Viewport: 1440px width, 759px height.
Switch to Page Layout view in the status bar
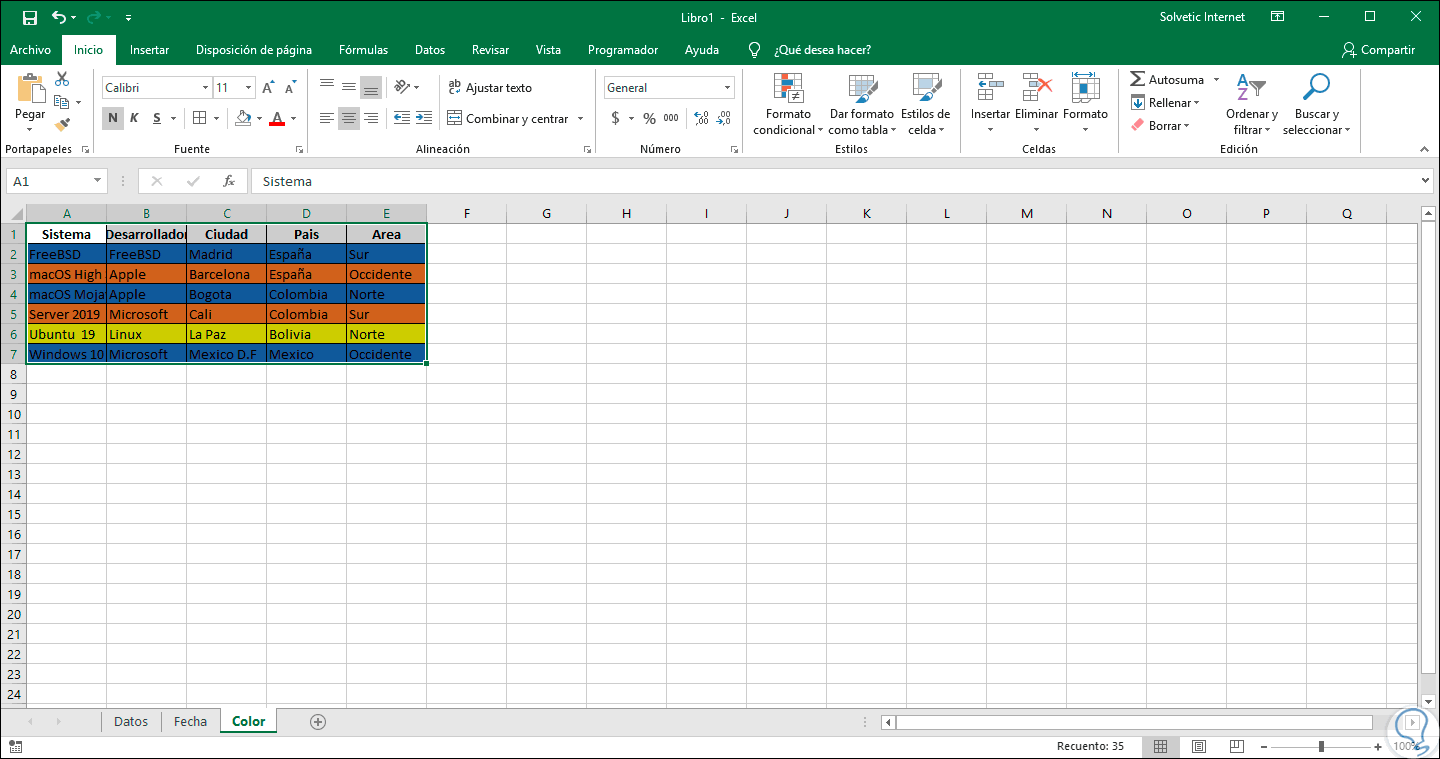pyautogui.click(x=1198, y=746)
